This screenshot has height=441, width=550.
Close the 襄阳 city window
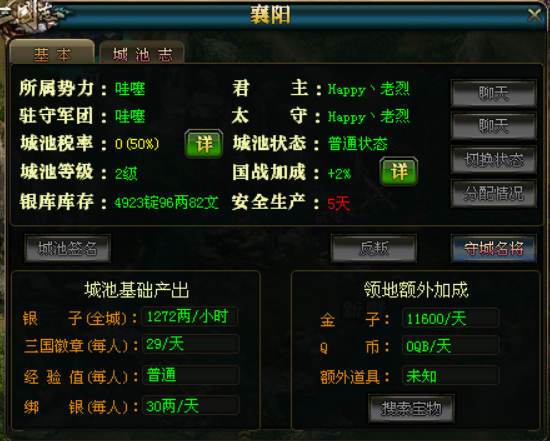[535, 15]
